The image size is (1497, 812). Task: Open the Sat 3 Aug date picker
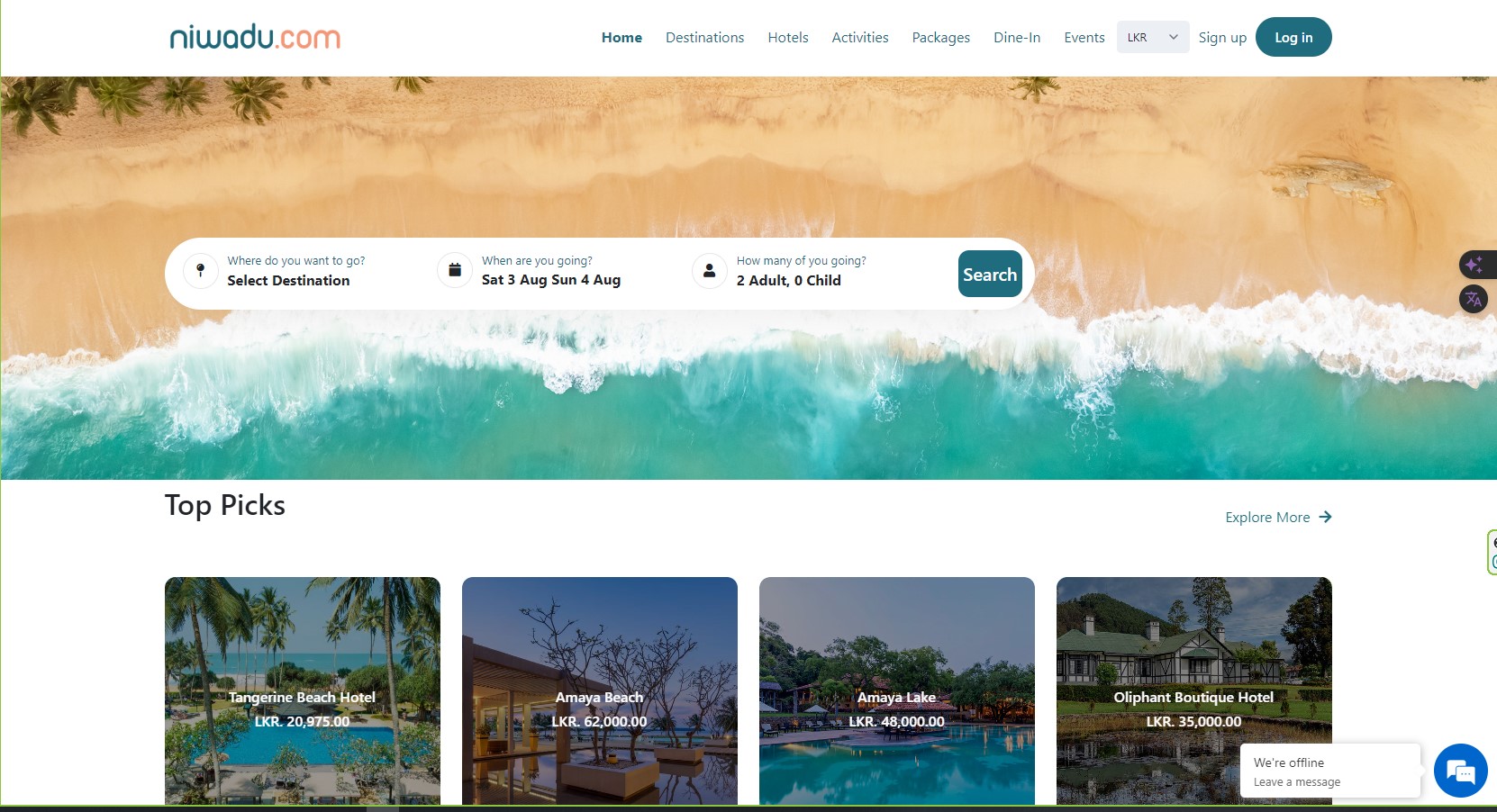pyautogui.click(x=551, y=280)
